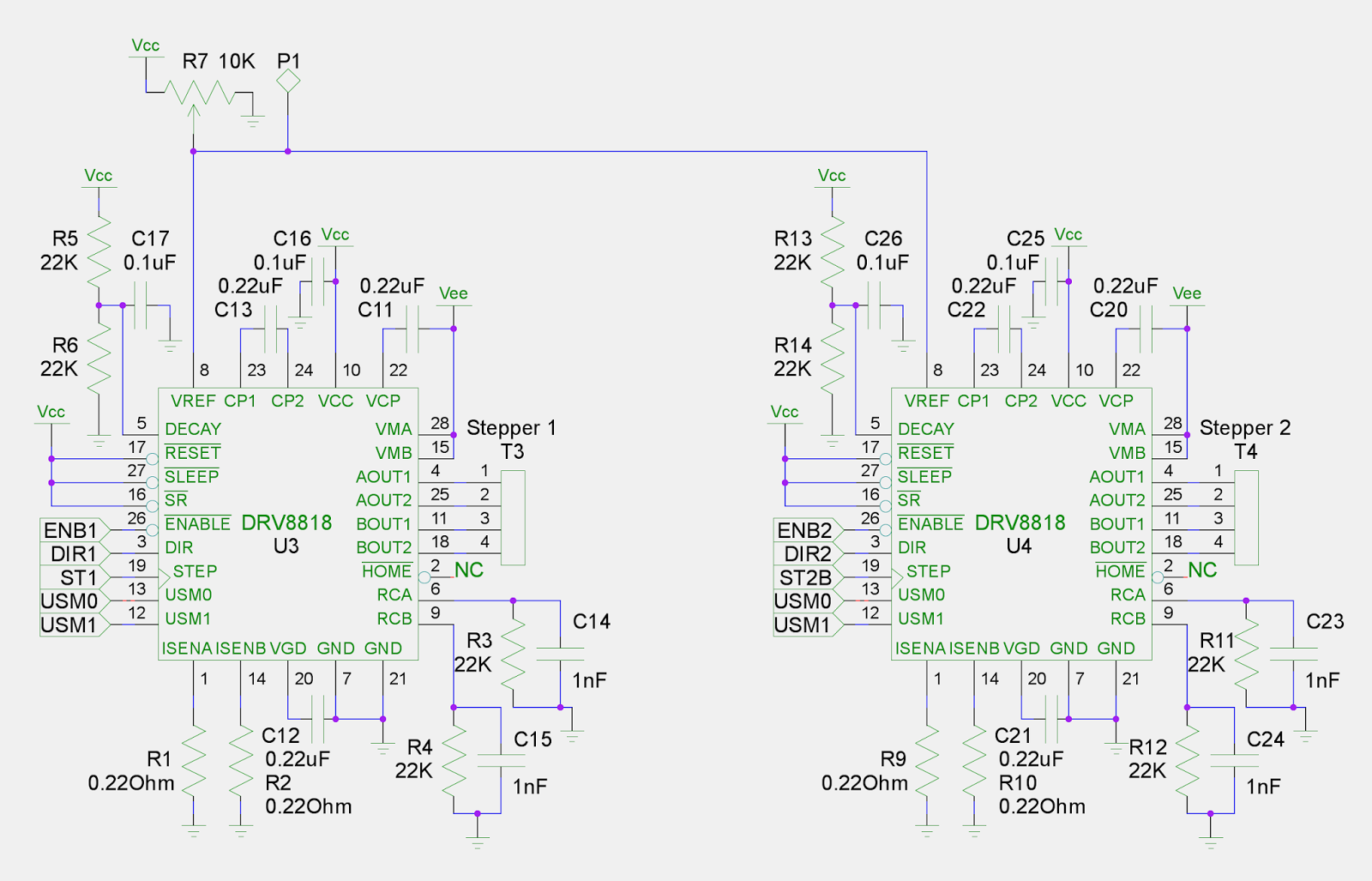The width and height of the screenshot is (1372, 881).
Task: Select the Vee label above C20
Action: [1187, 293]
